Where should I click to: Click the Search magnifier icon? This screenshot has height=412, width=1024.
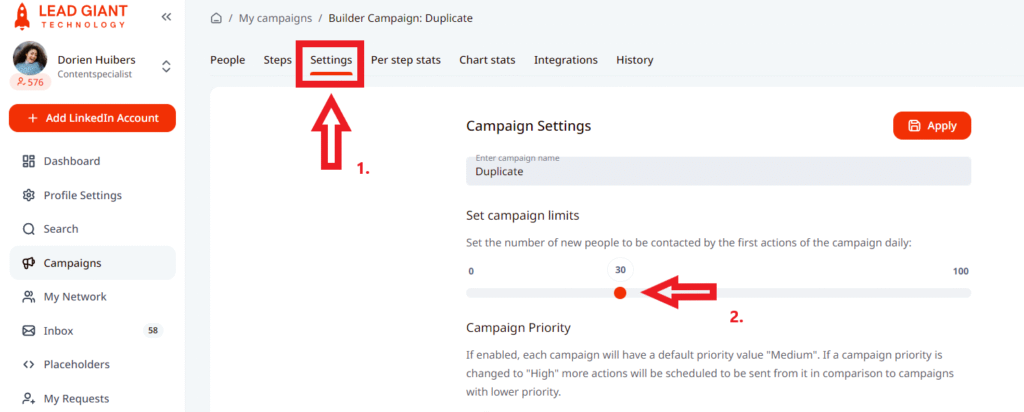pyautogui.click(x=28, y=229)
